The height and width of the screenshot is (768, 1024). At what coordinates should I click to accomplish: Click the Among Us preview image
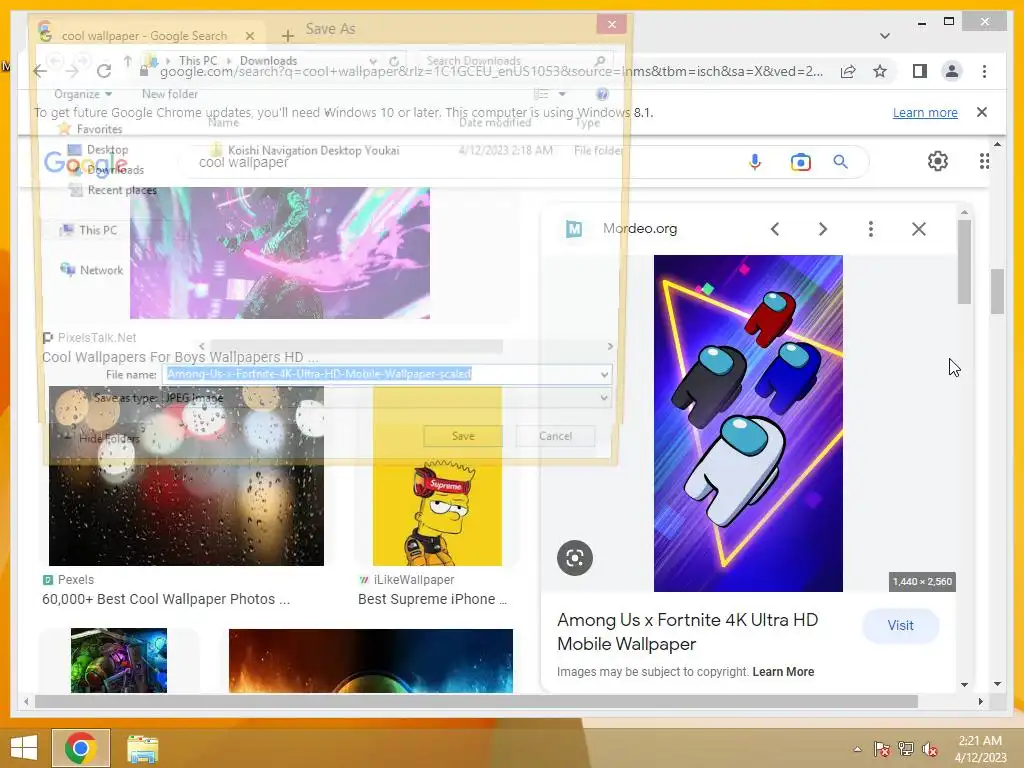[748, 423]
